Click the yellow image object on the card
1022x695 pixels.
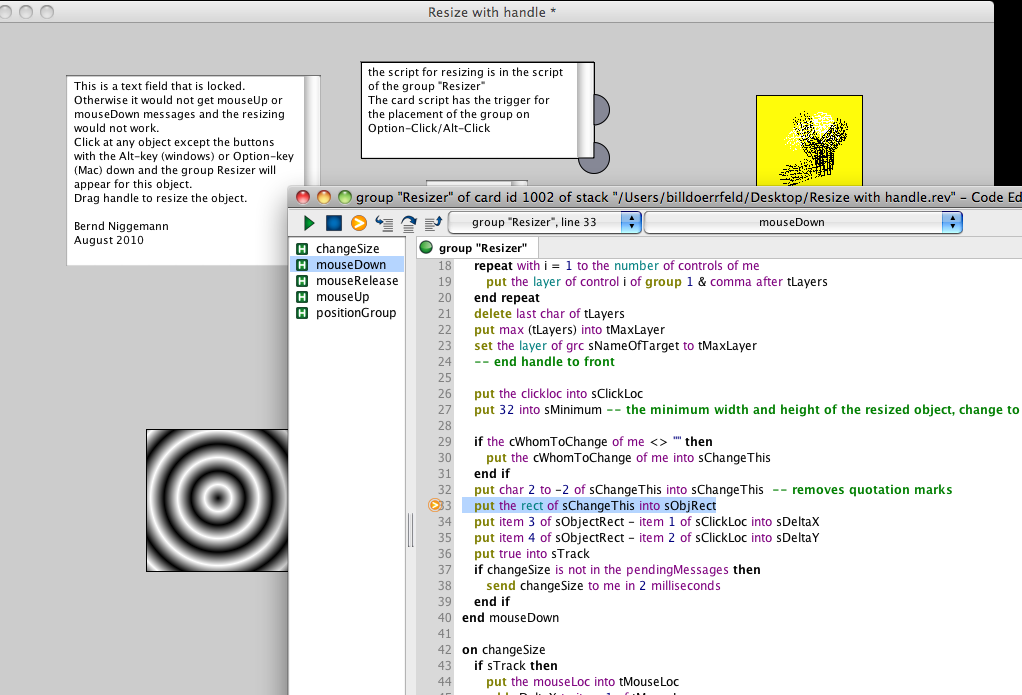pos(809,140)
